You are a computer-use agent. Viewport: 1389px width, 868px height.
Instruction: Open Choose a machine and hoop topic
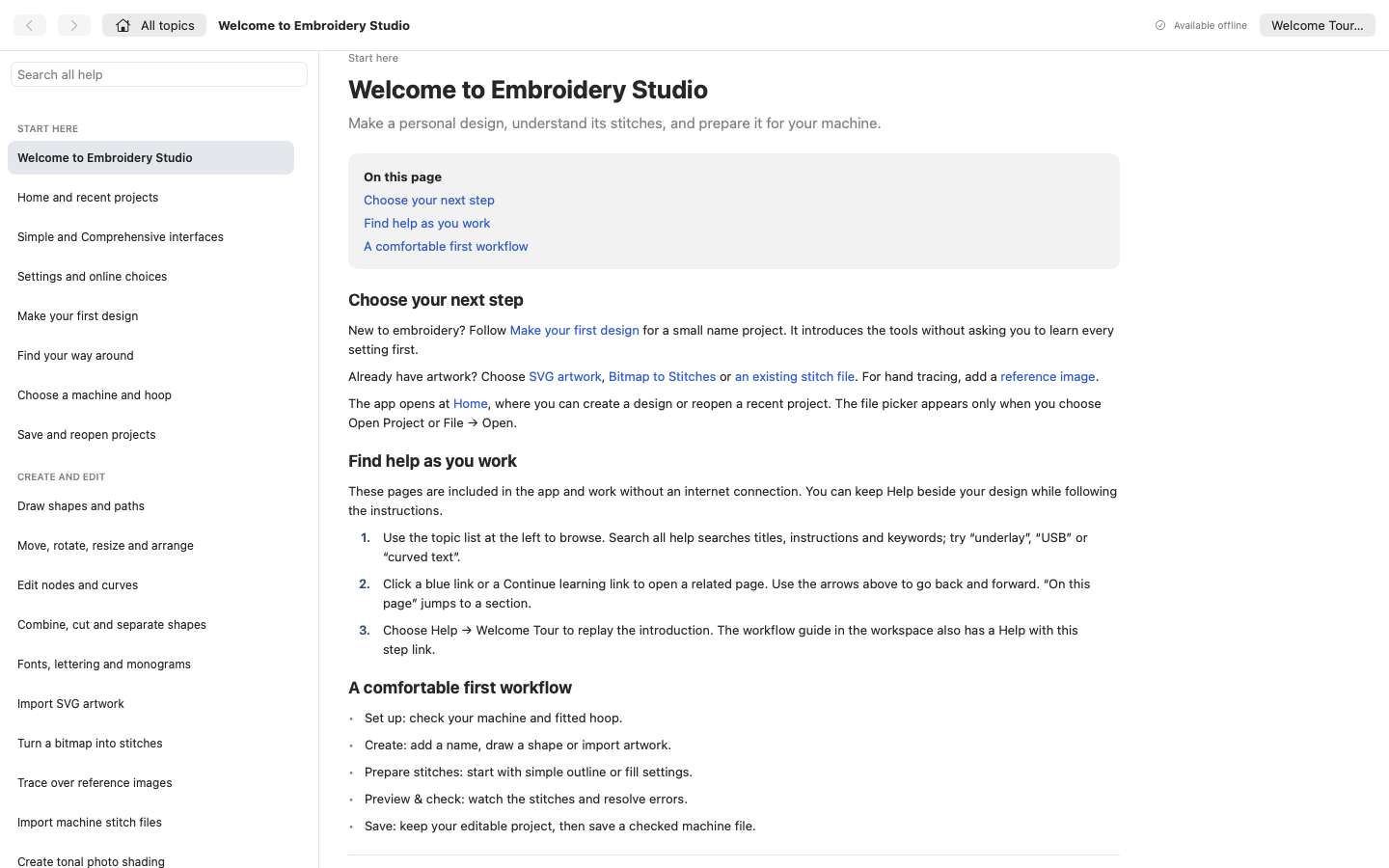pos(150,395)
